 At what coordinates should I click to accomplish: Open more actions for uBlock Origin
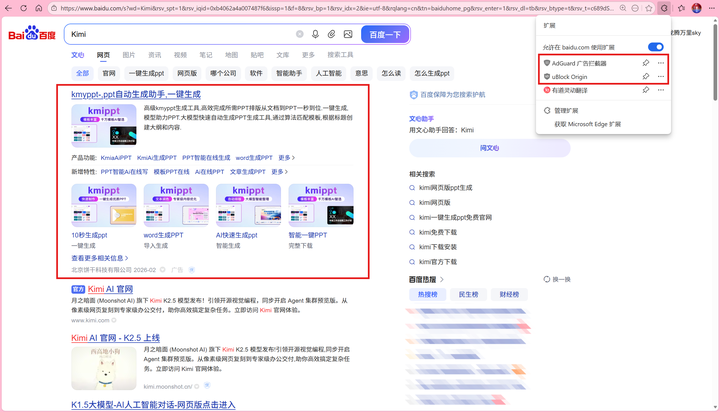coord(661,76)
